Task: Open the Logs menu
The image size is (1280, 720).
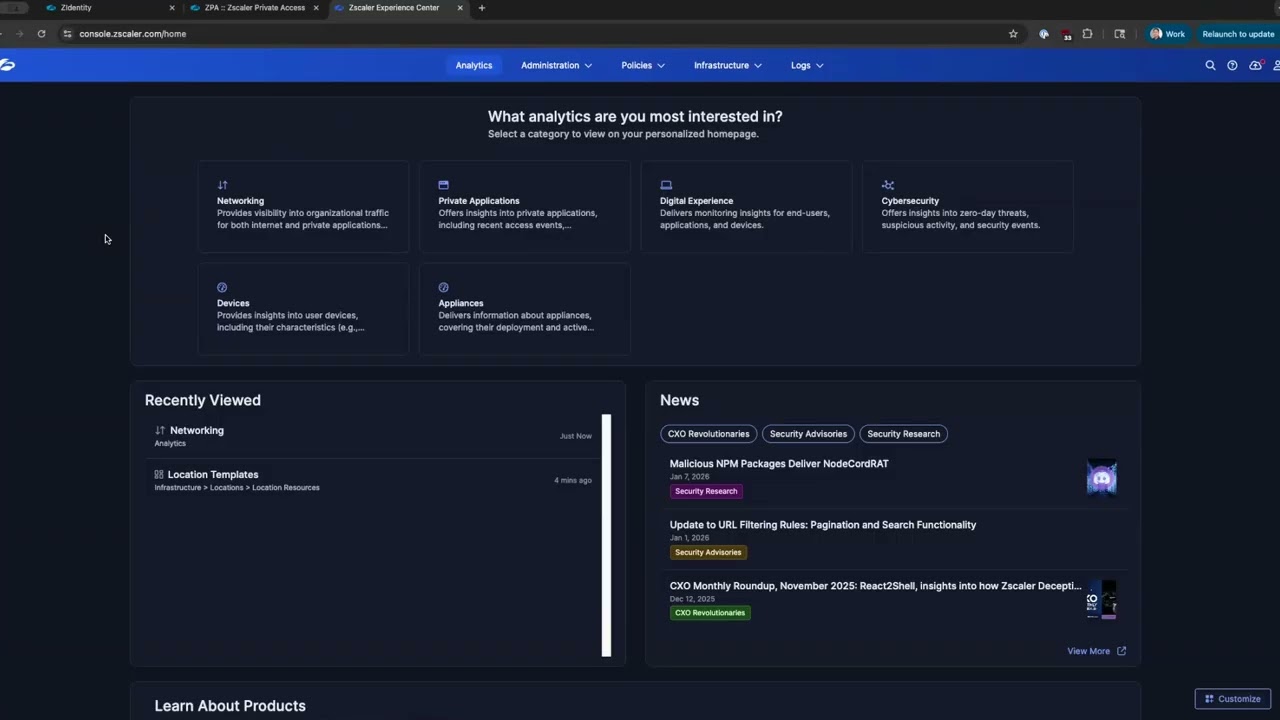Action: [807, 65]
